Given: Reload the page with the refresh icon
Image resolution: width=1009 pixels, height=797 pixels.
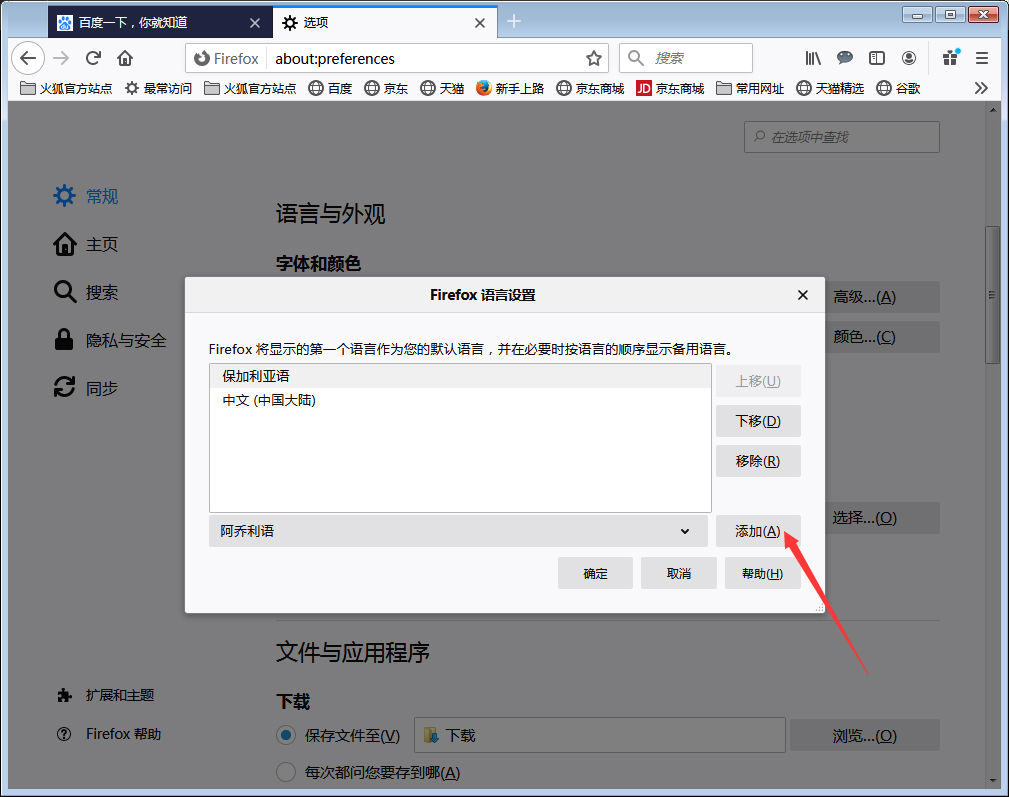Looking at the screenshot, I should coord(92,58).
